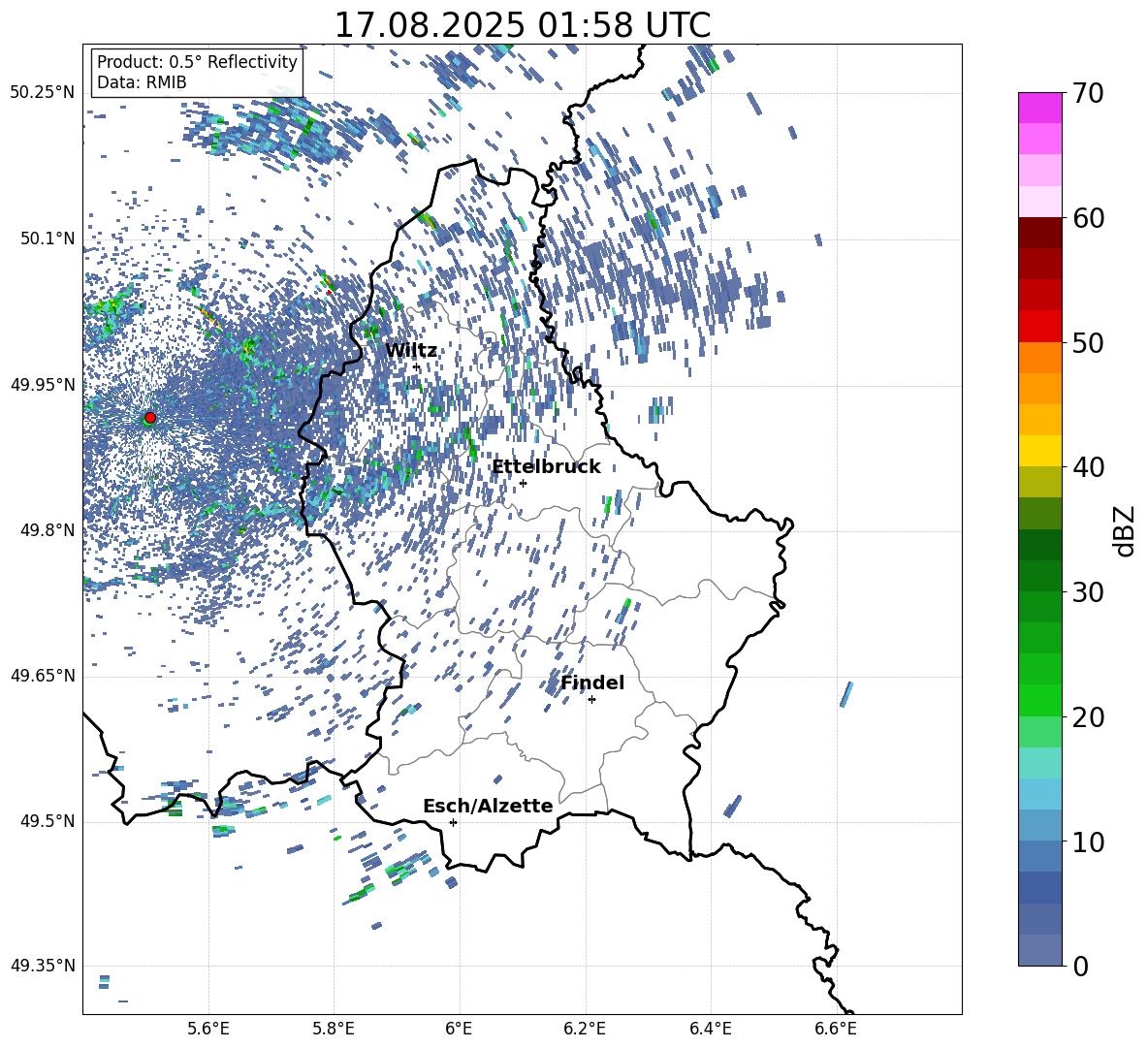
Task: Click the 30 colorbar tick label
Action: tap(1088, 592)
